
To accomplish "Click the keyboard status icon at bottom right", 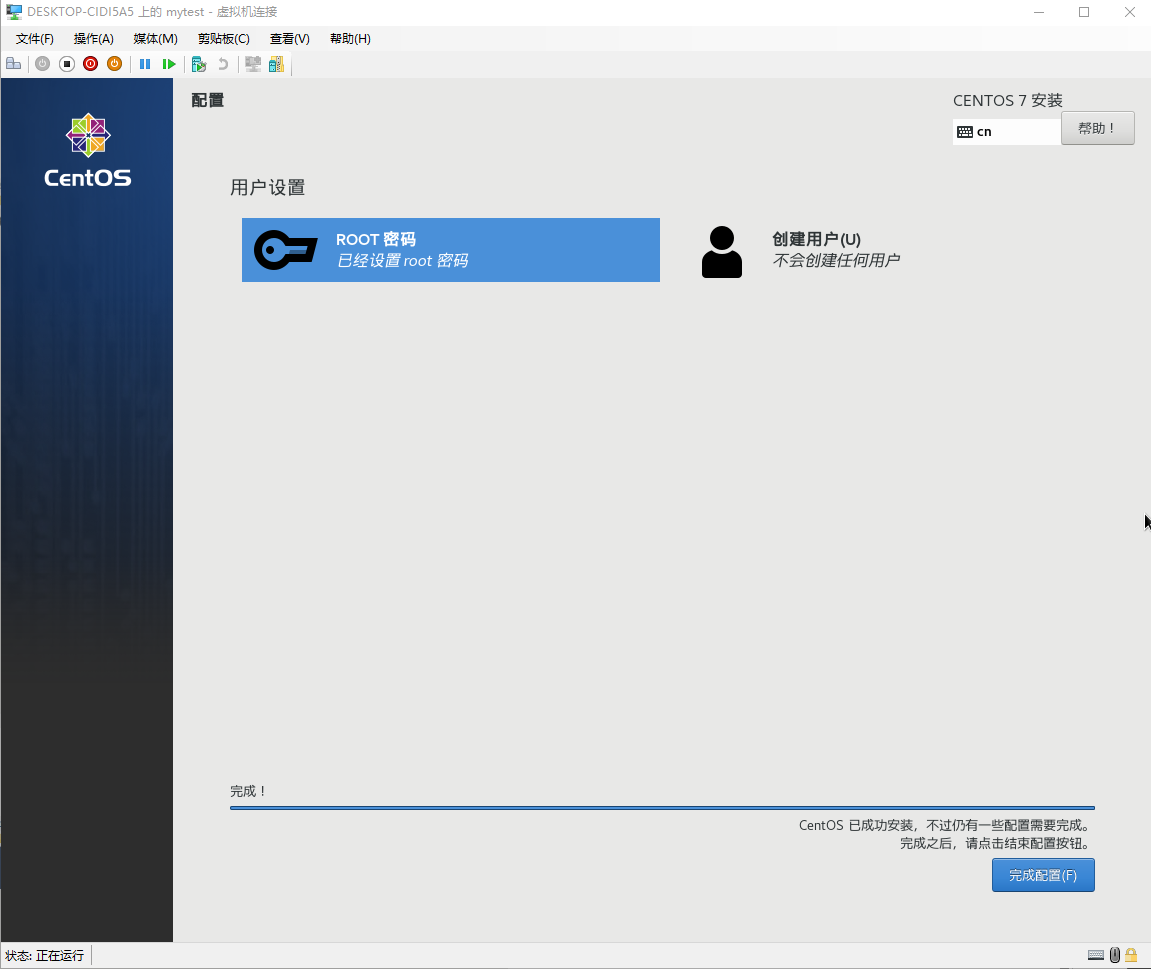I will coord(1096,955).
